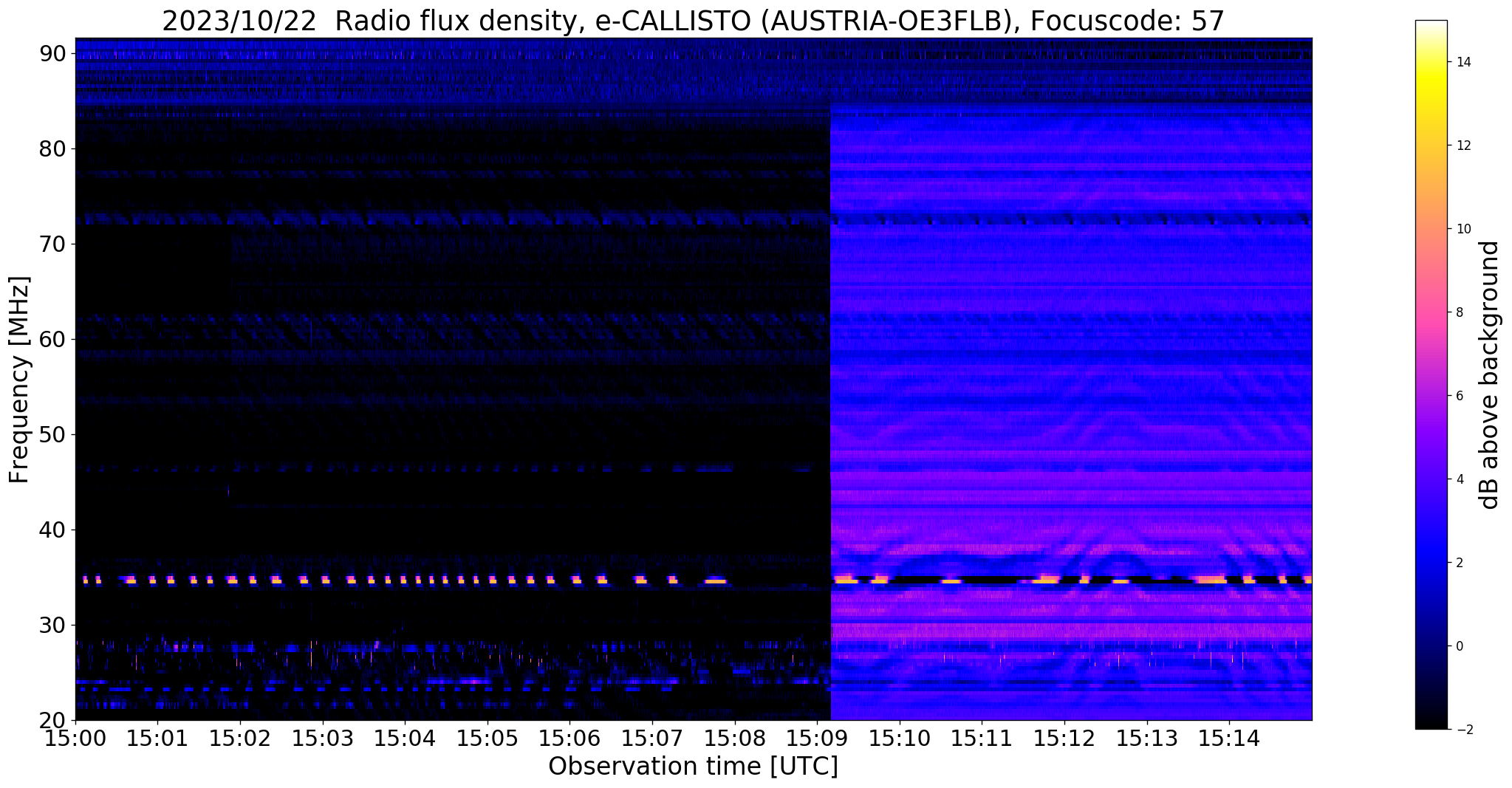
Task: Click the colorbar 4 dB tick label
Action: click(x=1459, y=479)
